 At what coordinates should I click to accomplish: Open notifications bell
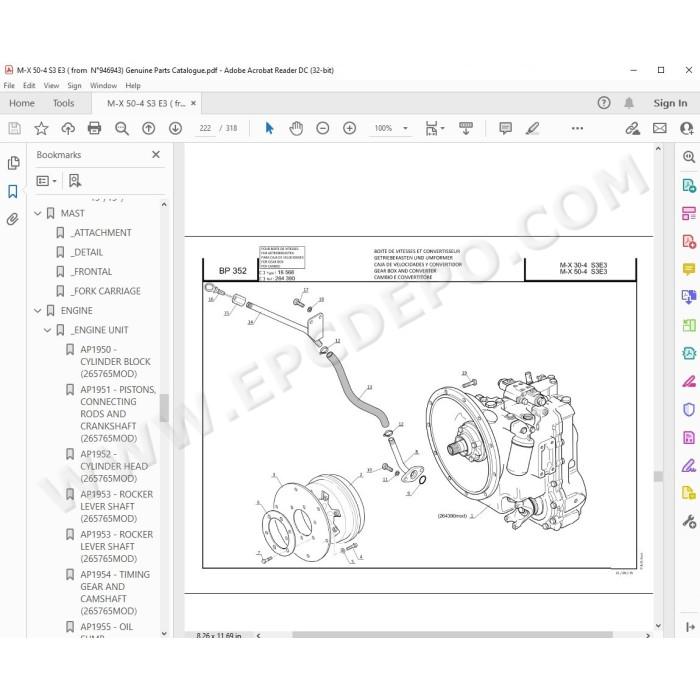tap(629, 103)
